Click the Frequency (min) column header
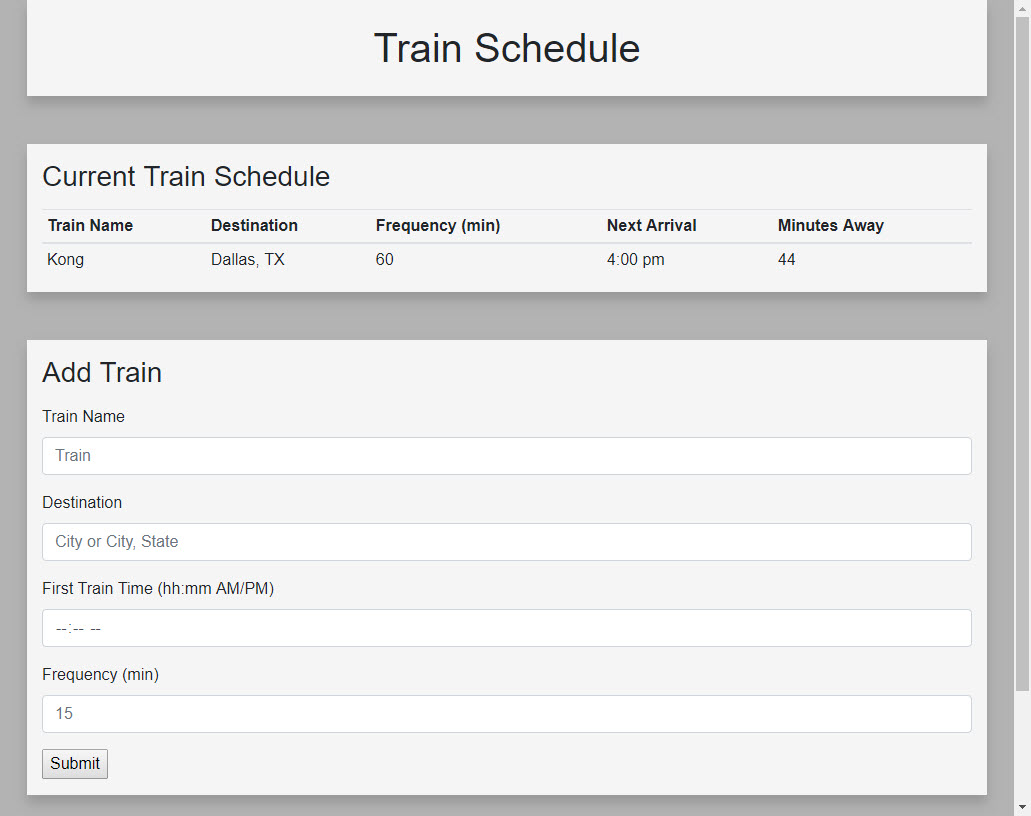Image resolution: width=1031 pixels, height=816 pixels. (438, 225)
